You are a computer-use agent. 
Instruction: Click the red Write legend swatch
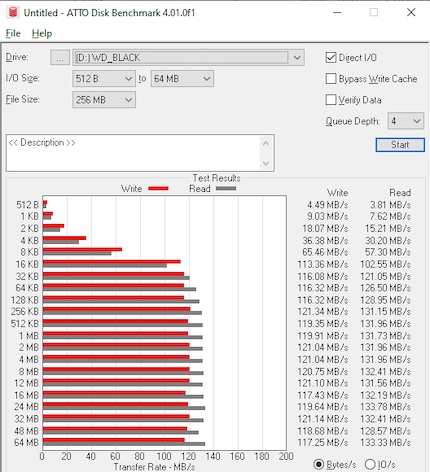click(x=158, y=189)
